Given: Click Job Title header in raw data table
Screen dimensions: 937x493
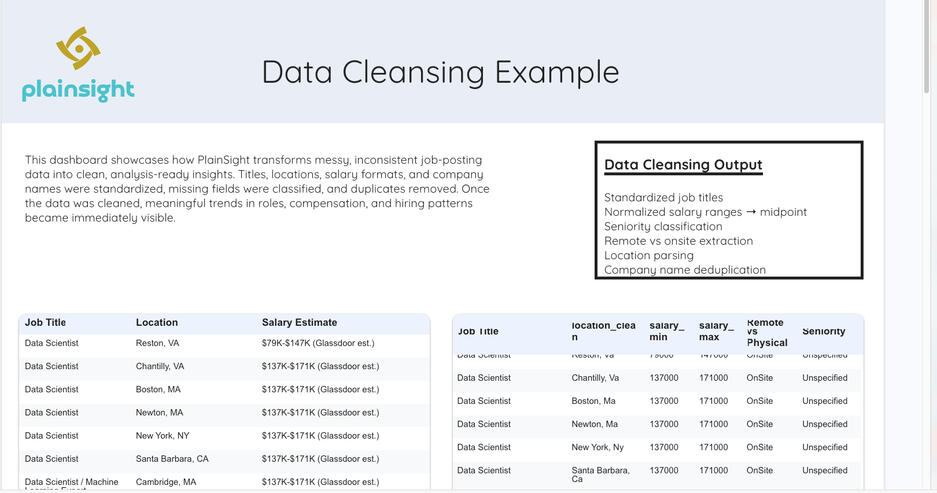Looking at the screenshot, I should click(45, 323).
